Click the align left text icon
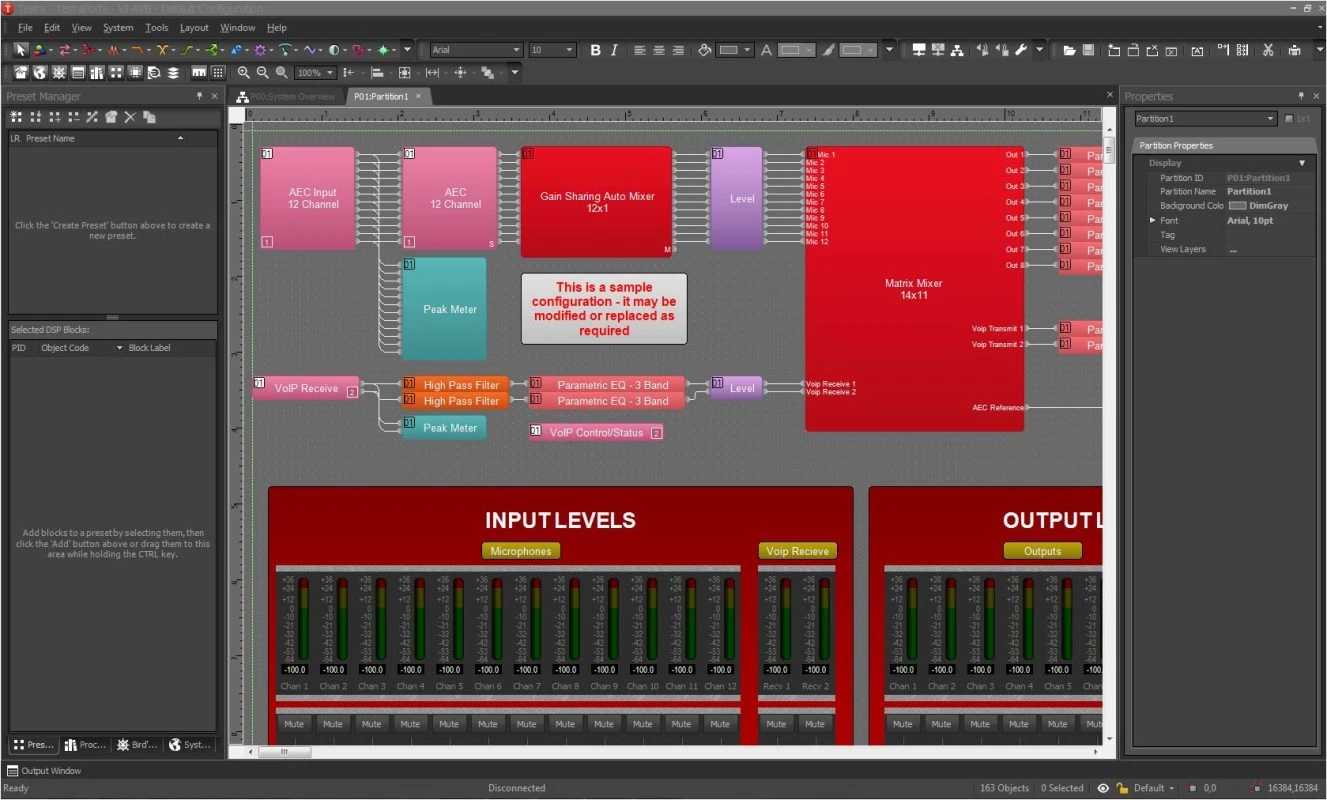The width and height of the screenshot is (1327, 800). click(640, 50)
